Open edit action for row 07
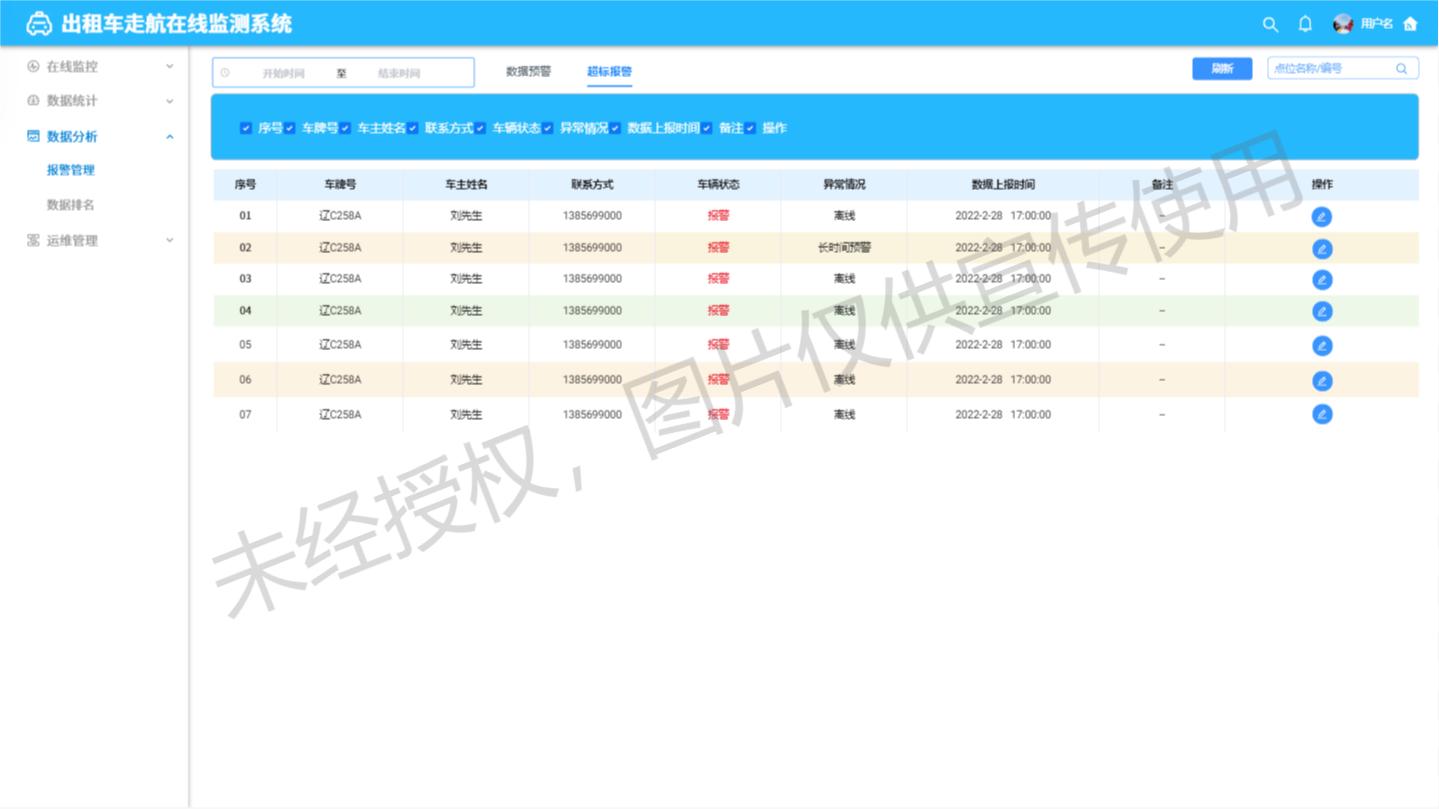The image size is (1439, 809). 1321,414
